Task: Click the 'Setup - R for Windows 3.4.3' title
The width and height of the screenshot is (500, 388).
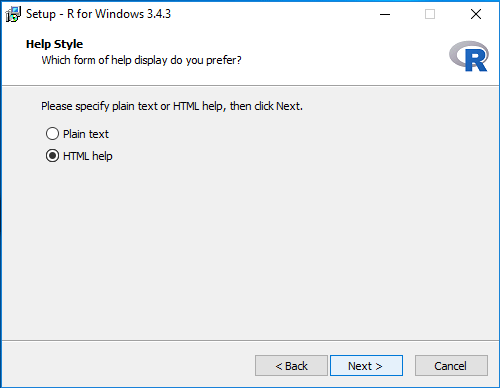Action: 98,14
